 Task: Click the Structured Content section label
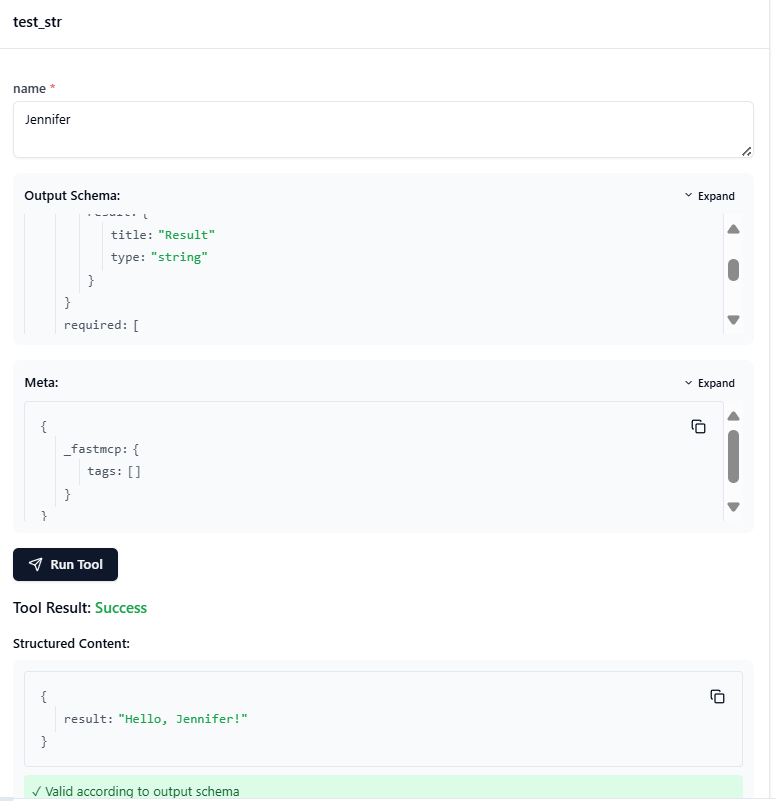point(69,643)
